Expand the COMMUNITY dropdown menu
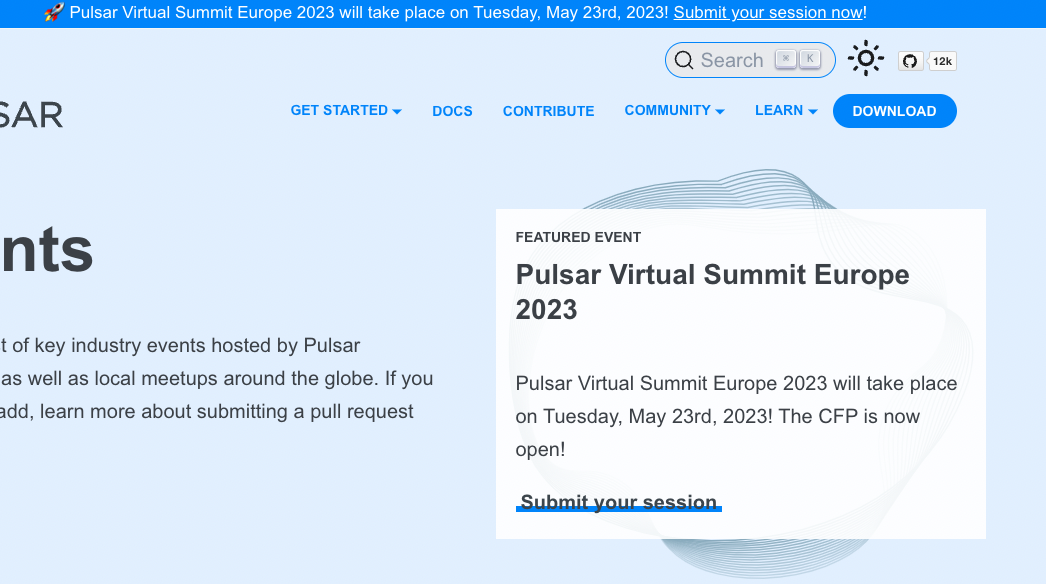Image resolution: width=1046 pixels, height=584 pixels. point(674,111)
